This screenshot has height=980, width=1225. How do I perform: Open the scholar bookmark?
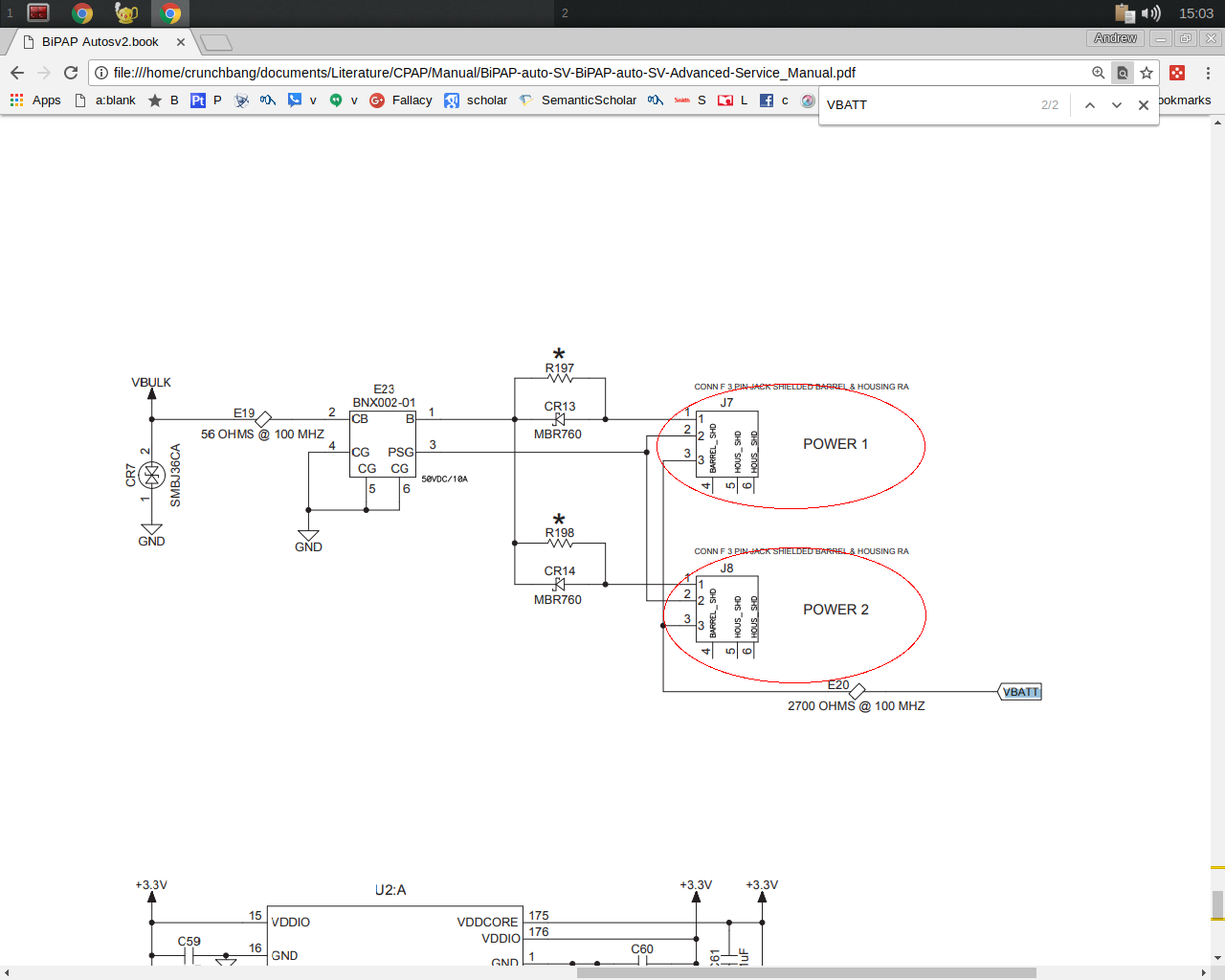pyautogui.click(x=476, y=100)
